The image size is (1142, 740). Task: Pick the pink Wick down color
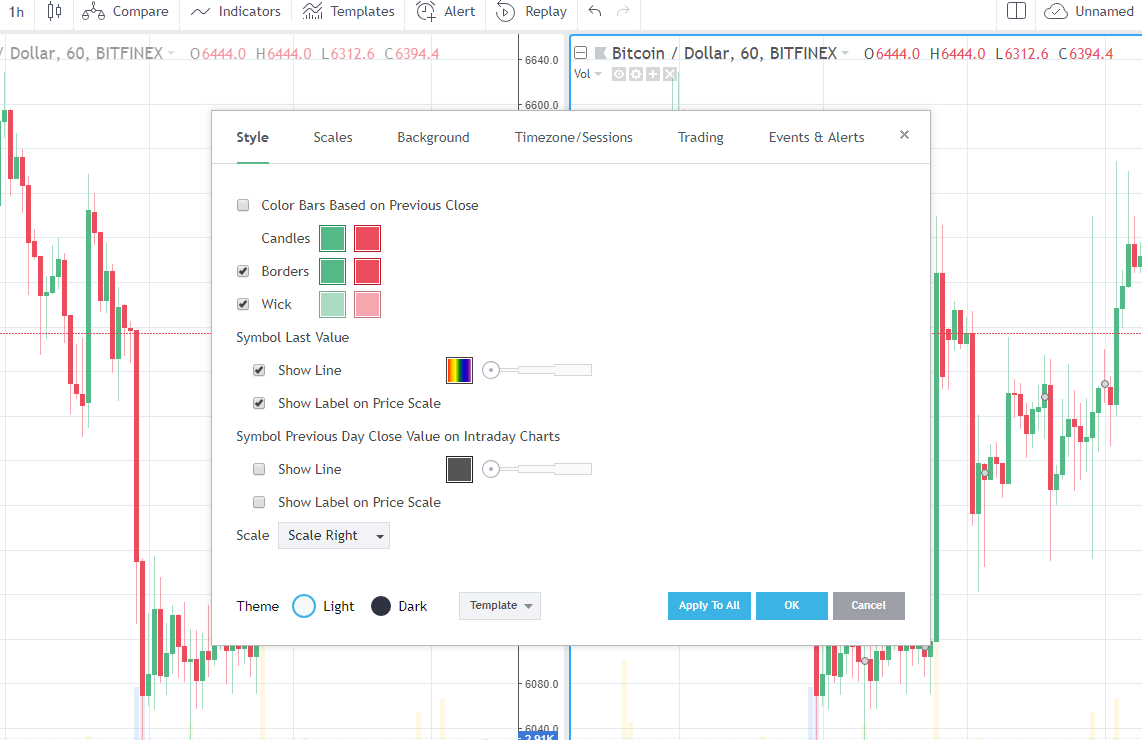tap(367, 304)
